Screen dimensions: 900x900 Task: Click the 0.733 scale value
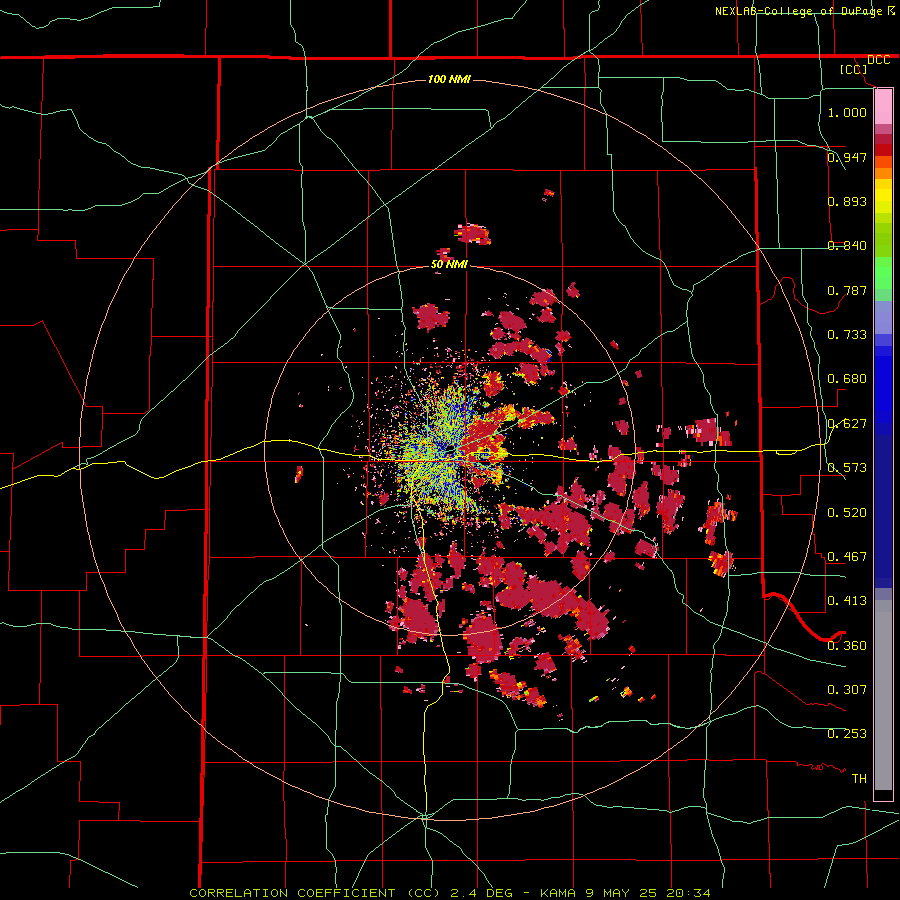click(847, 335)
